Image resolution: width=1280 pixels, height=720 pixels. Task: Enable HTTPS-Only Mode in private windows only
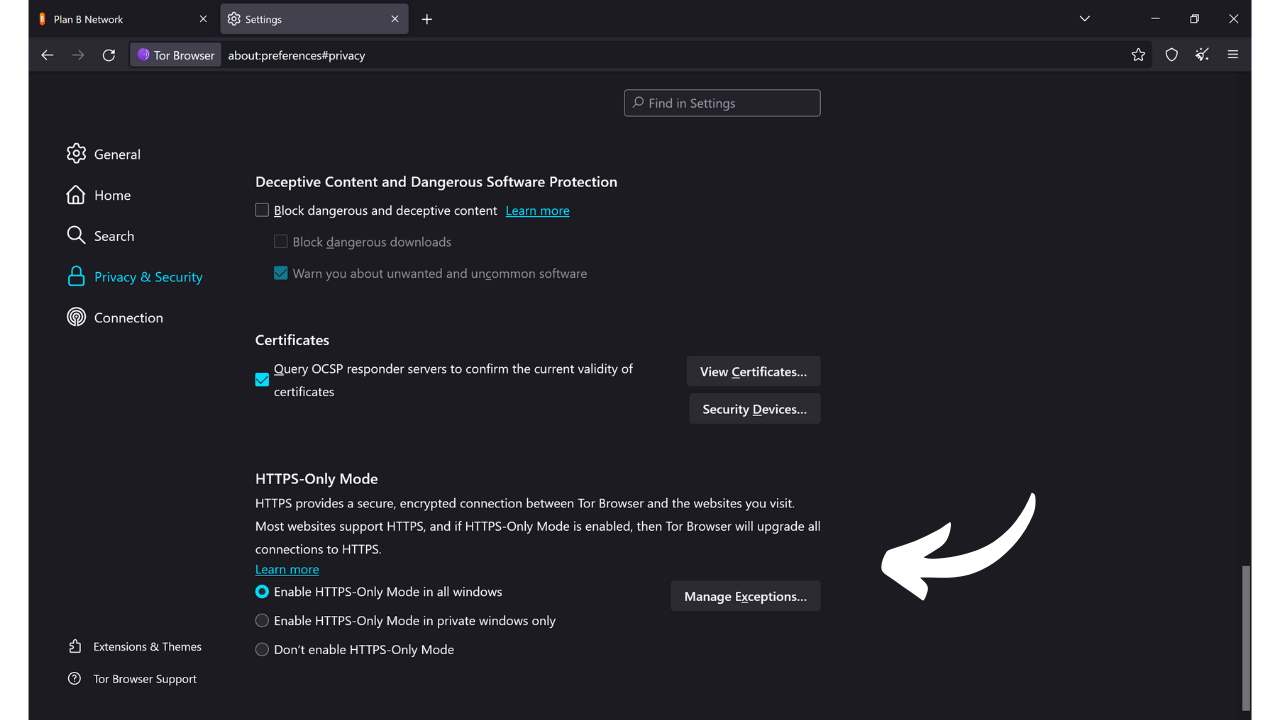[x=261, y=620]
